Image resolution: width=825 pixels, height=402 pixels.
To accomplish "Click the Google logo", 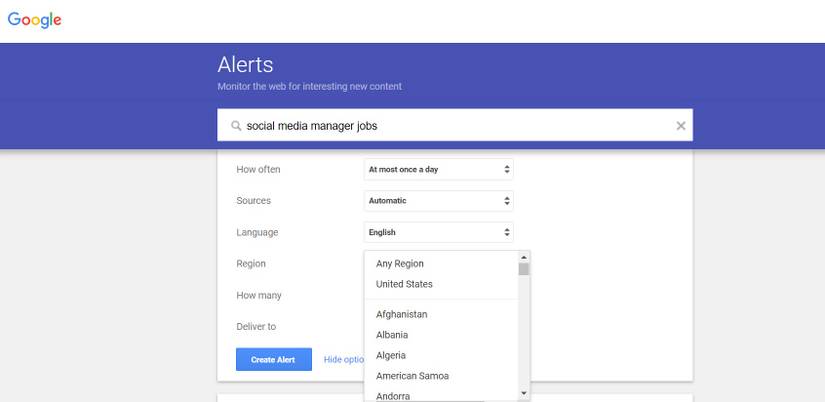I will 34,20.
